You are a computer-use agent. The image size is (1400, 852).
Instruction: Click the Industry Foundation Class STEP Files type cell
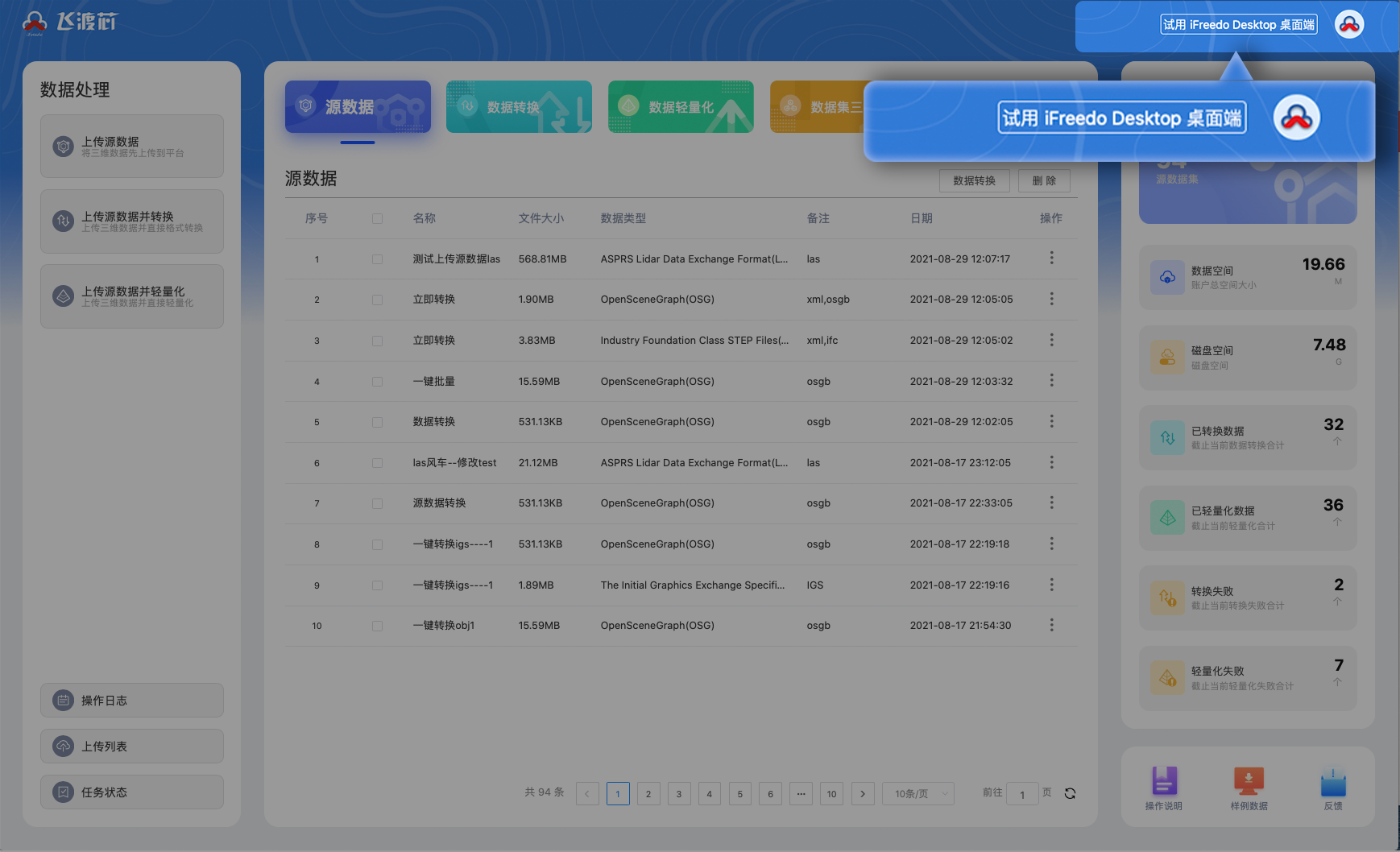694,341
